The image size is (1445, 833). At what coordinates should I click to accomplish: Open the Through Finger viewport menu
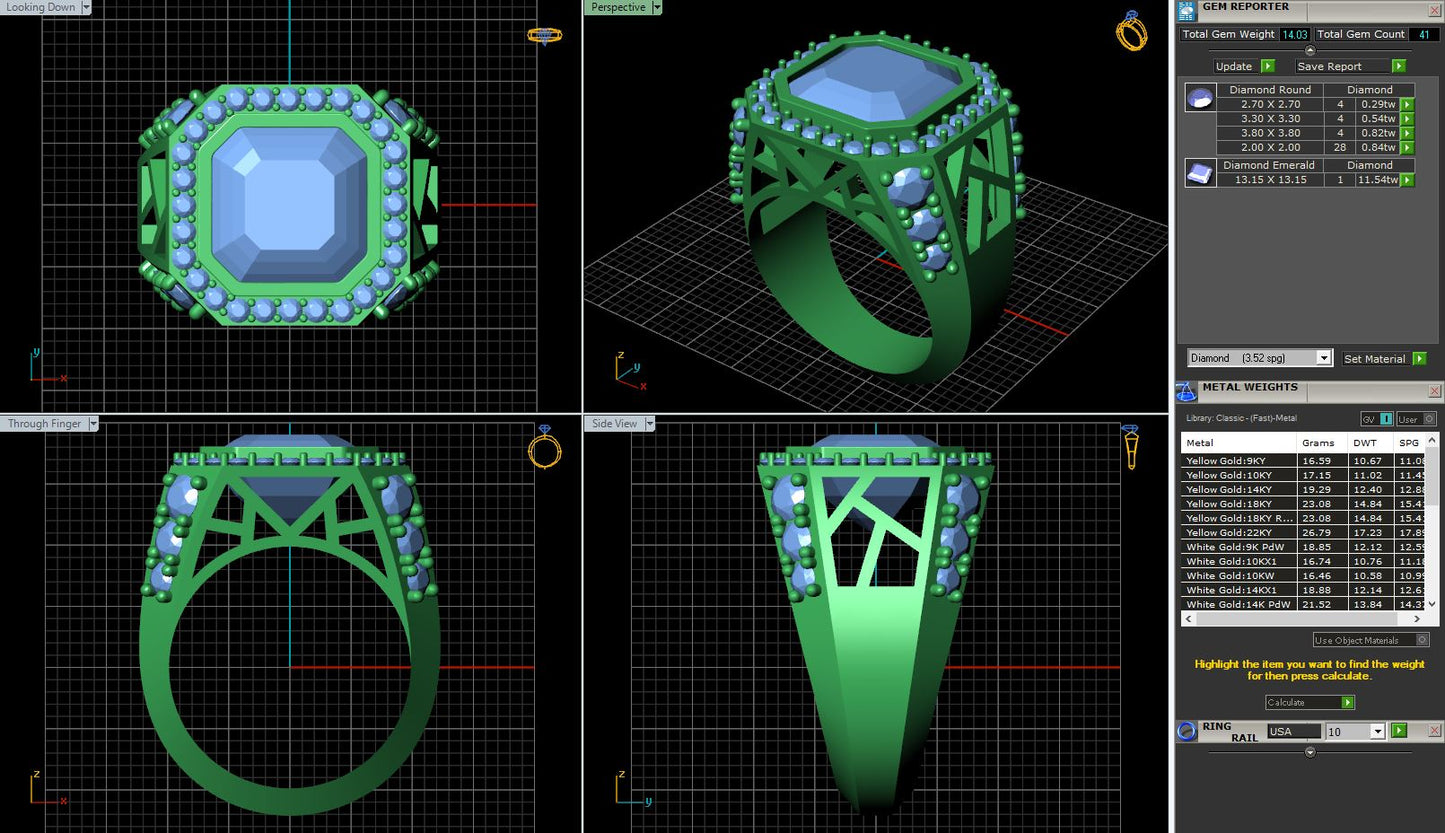93,424
